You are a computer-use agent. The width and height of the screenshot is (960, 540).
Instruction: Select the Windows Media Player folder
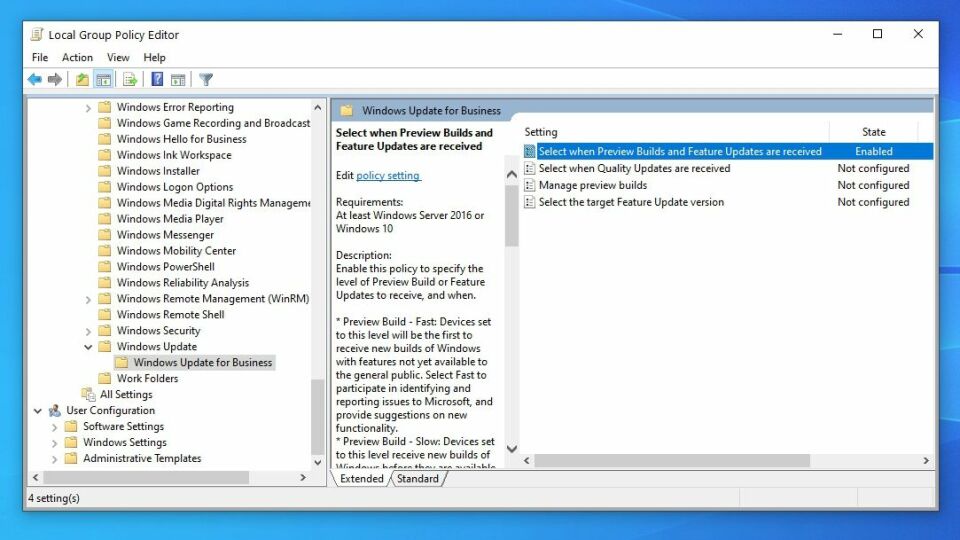pos(170,219)
